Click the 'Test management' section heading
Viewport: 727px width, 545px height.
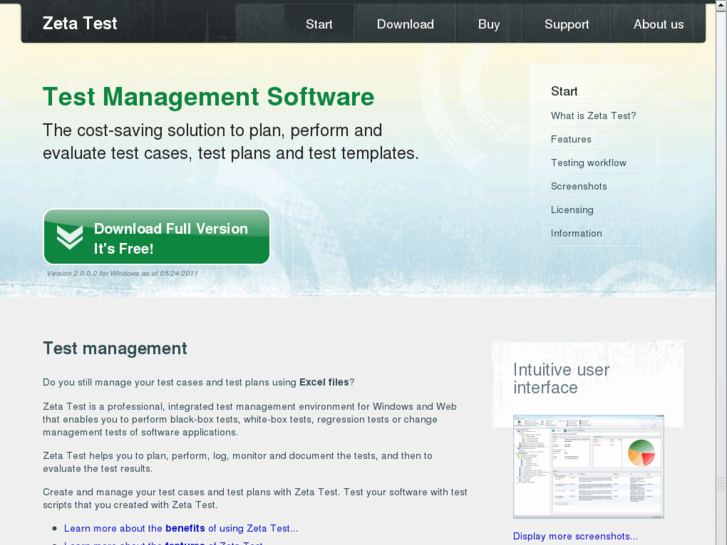pos(115,348)
